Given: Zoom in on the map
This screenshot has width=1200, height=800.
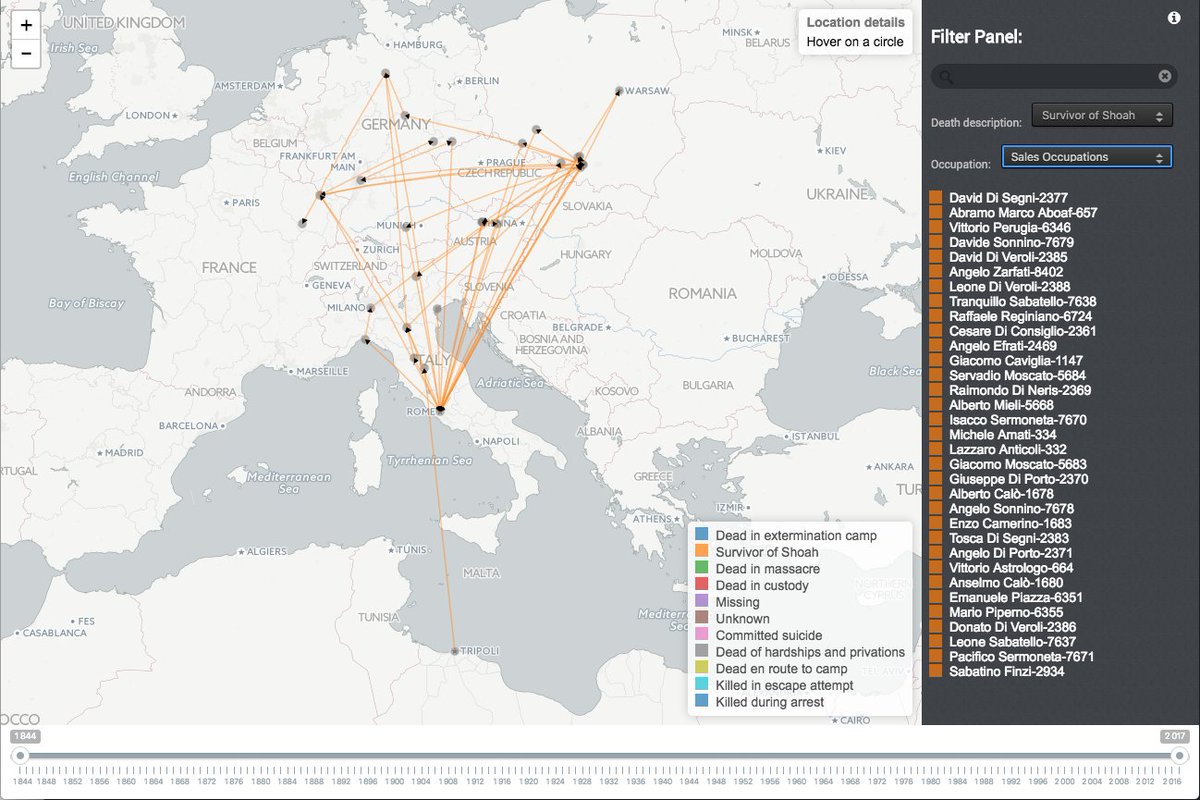Looking at the screenshot, I should click(26, 25).
